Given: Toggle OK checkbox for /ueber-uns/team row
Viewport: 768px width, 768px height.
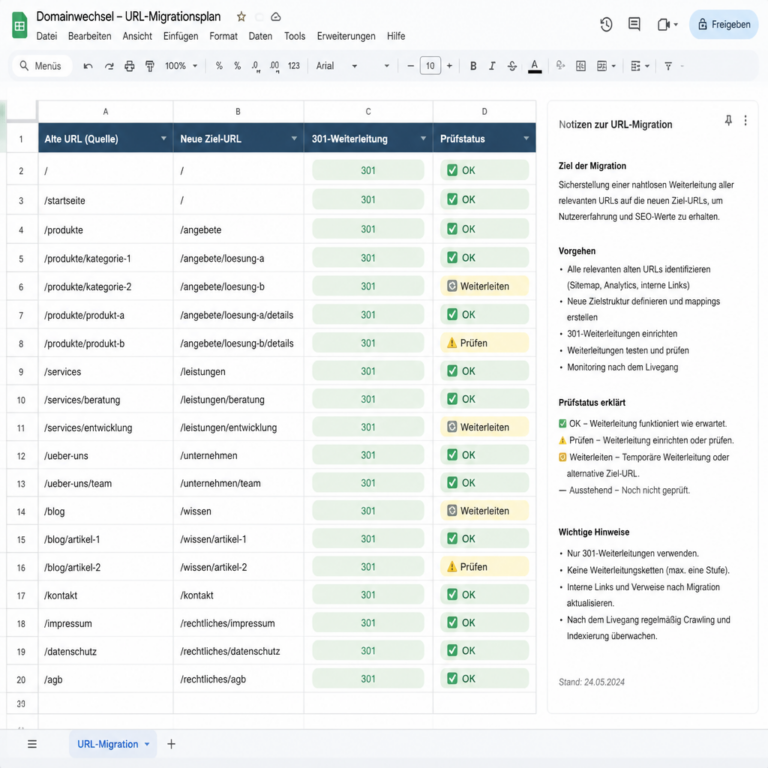Looking at the screenshot, I should tap(452, 483).
